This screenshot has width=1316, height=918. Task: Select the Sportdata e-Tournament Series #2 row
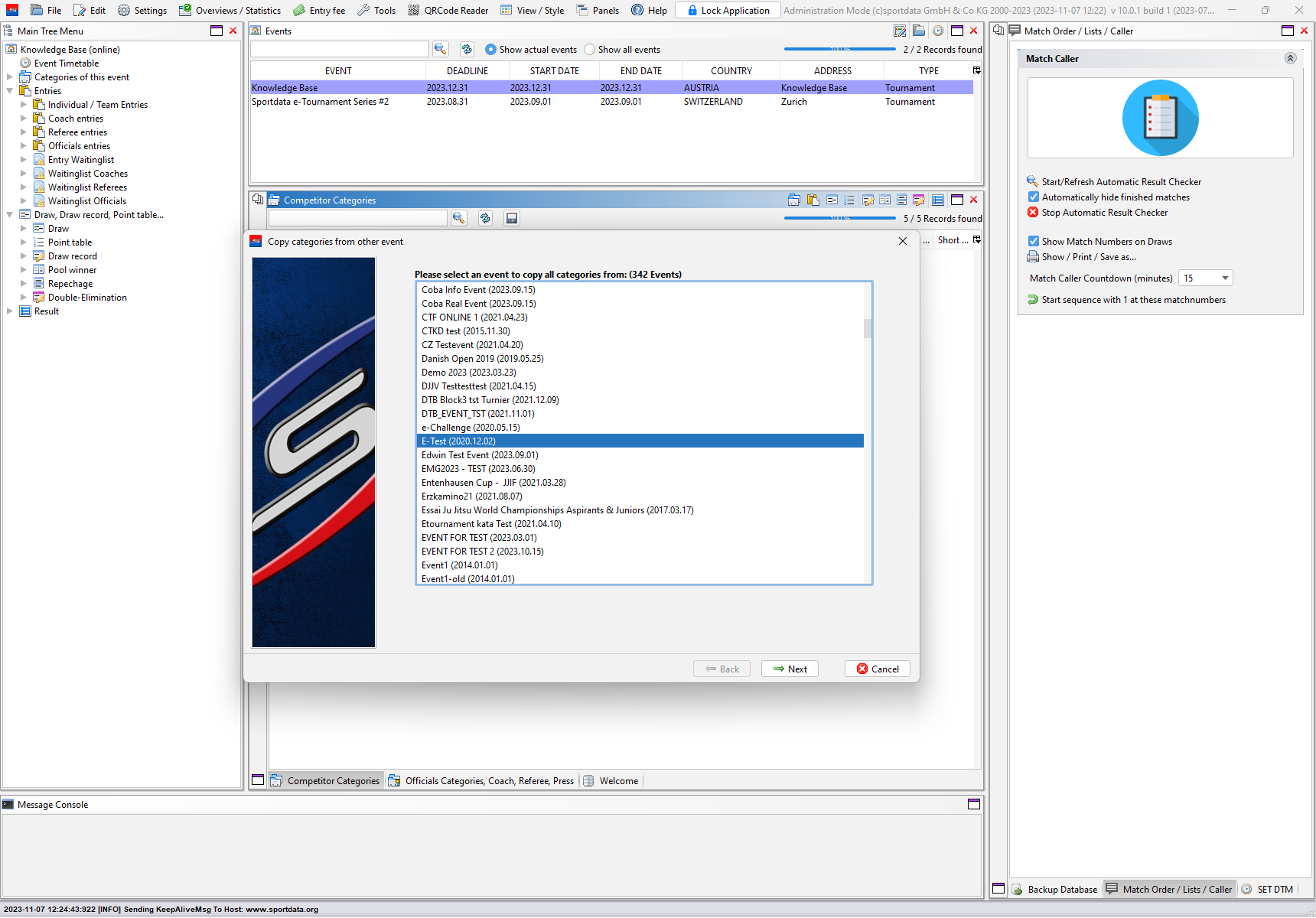pyautogui.click(x=612, y=102)
